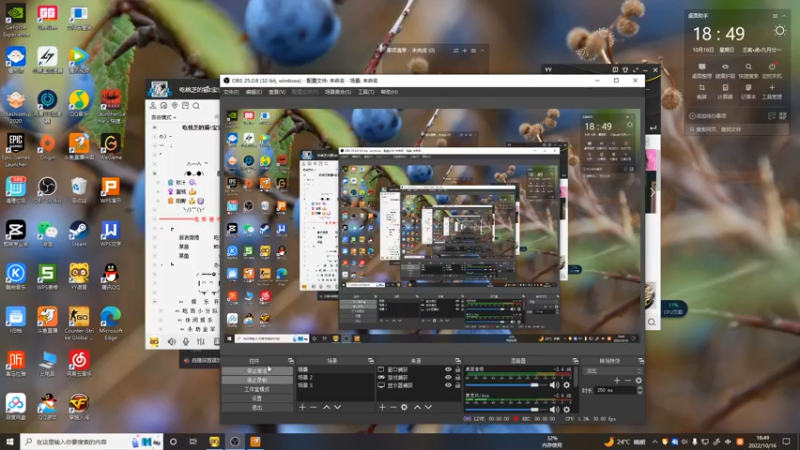Adjust the transition duration stepper arrows
This screenshot has height=450, width=800.
click(x=640, y=390)
